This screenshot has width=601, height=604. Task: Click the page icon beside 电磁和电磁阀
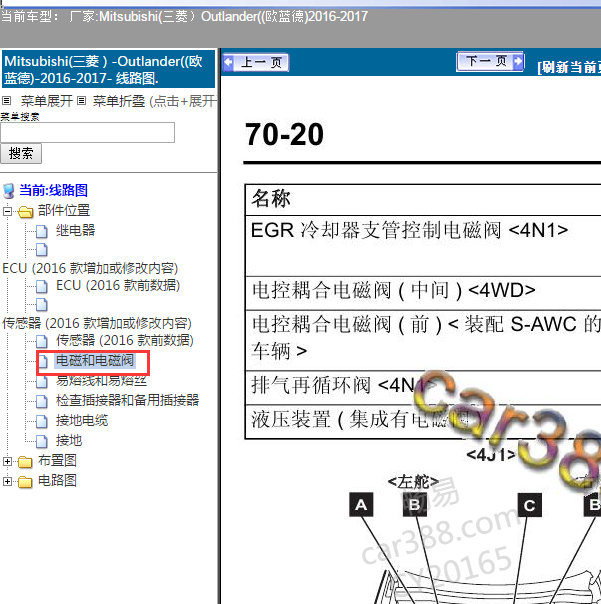coord(42,361)
